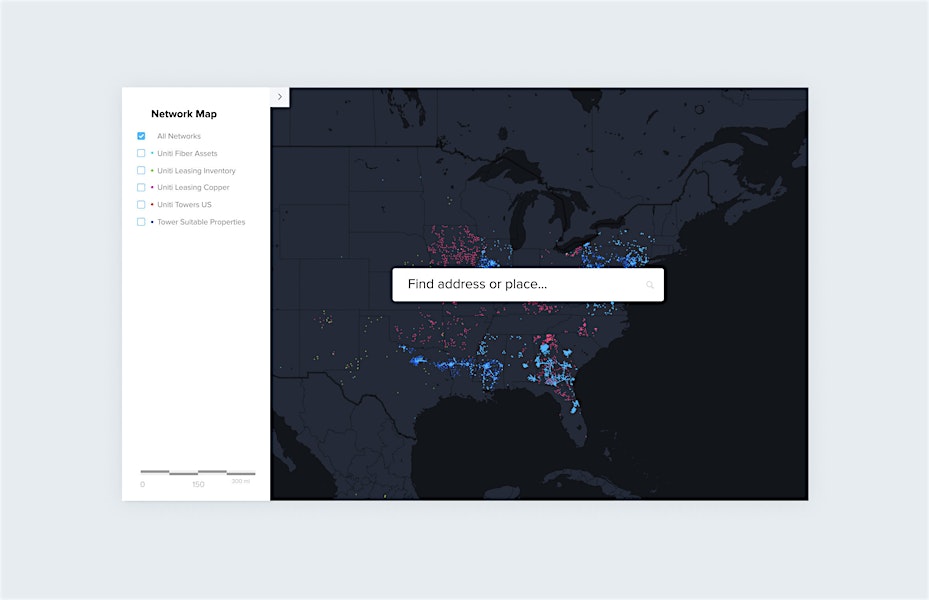Click the green dot beside Uniti Leasing Inventory
Viewport: 929px width, 600px height.
click(152, 171)
